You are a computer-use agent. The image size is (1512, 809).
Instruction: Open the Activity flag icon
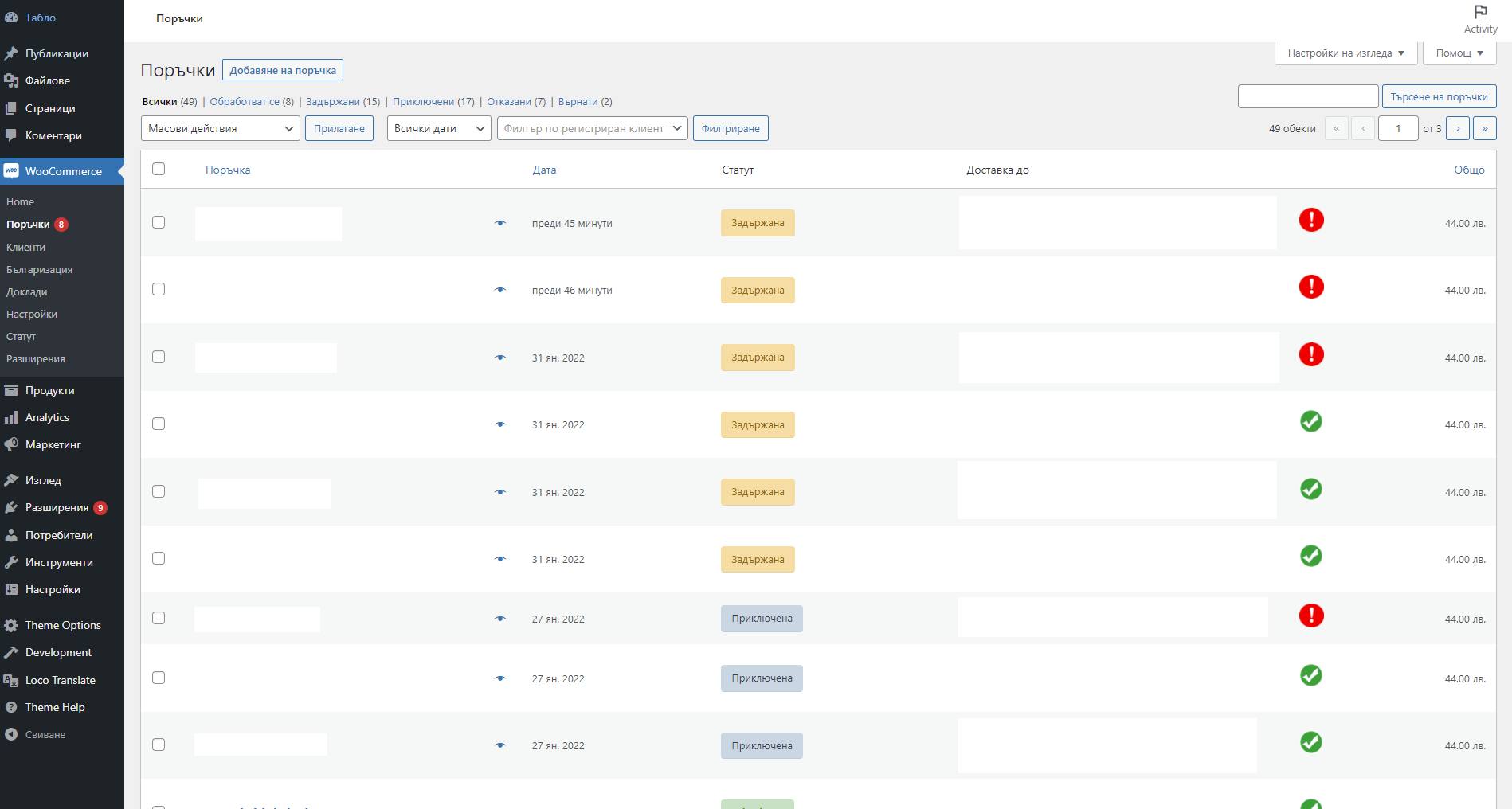pyautogui.click(x=1480, y=12)
